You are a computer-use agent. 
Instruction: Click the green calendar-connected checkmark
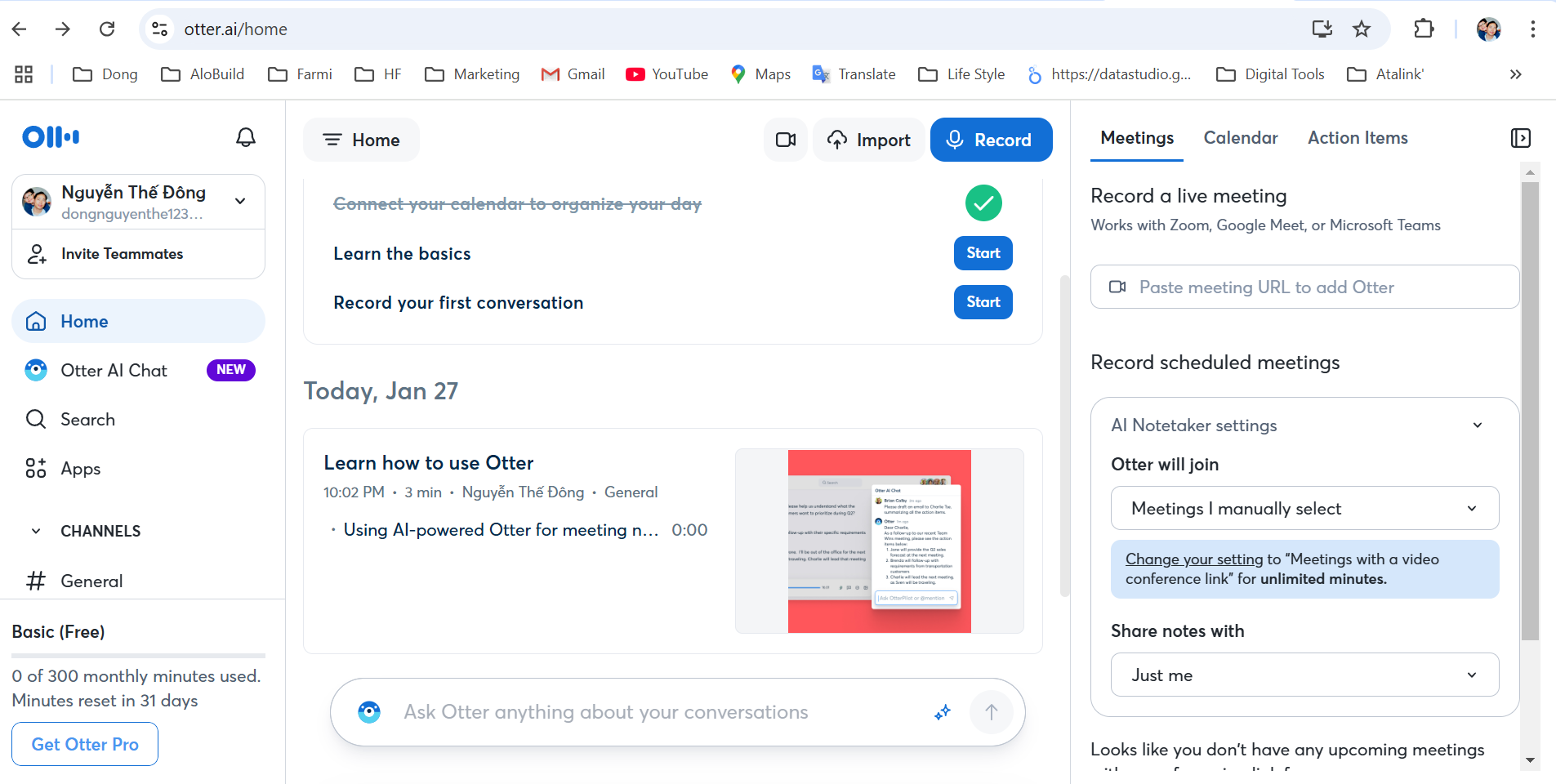coord(983,203)
